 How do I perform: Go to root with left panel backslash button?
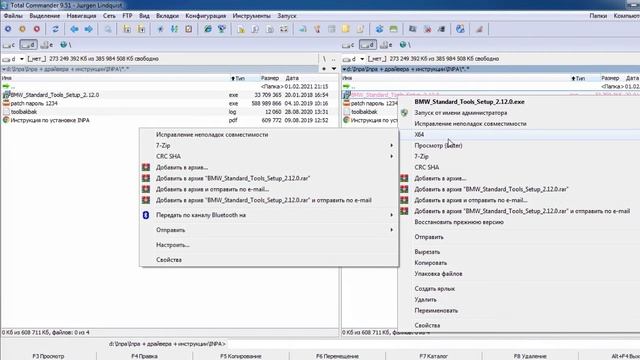[x=324, y=59]
